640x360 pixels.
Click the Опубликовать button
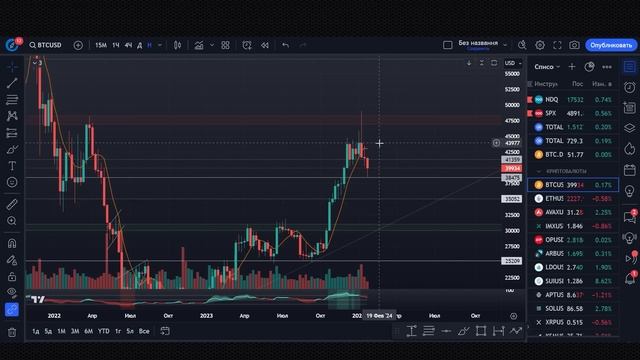click(611, 45)
